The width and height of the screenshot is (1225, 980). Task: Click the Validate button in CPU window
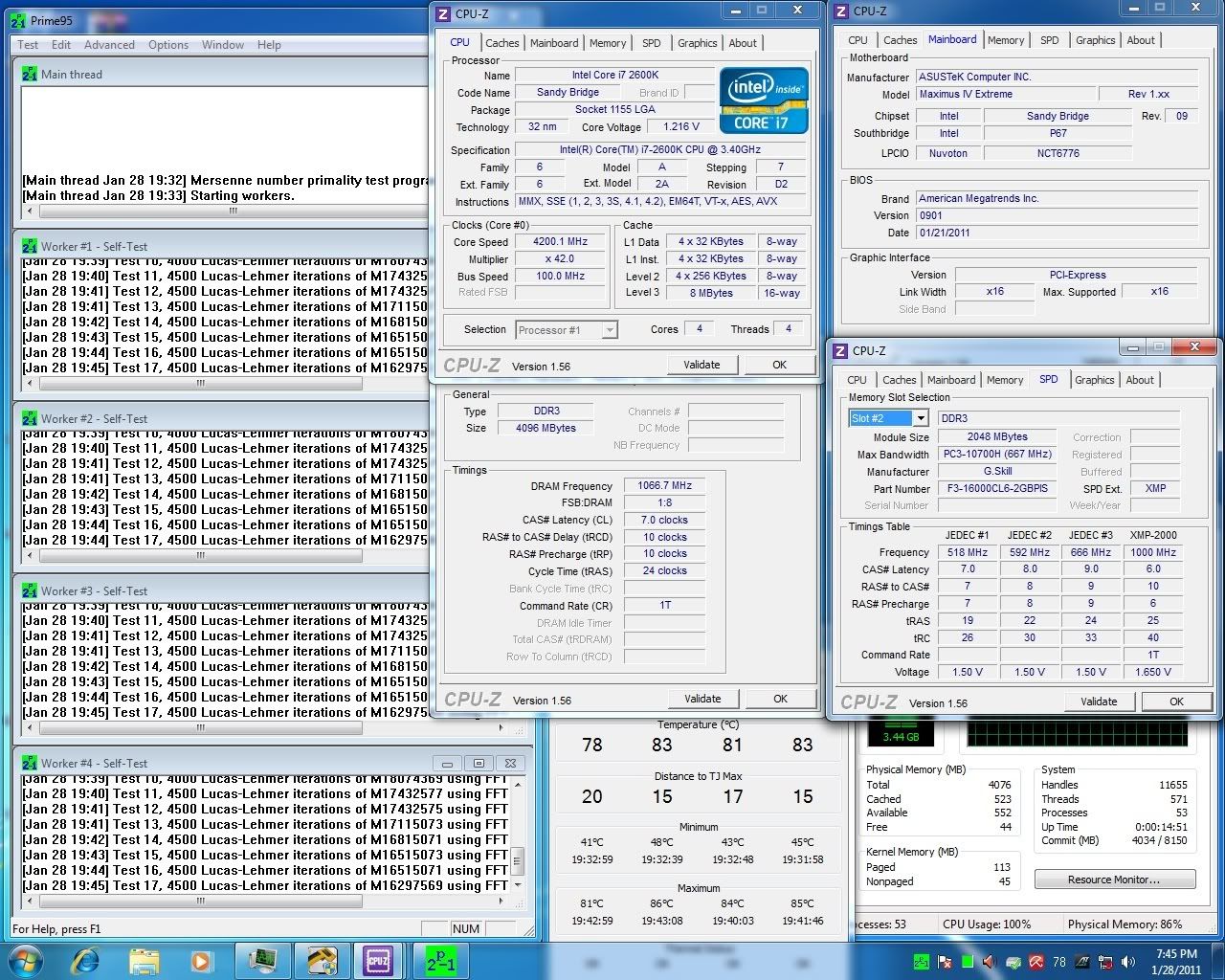[702, 365]
